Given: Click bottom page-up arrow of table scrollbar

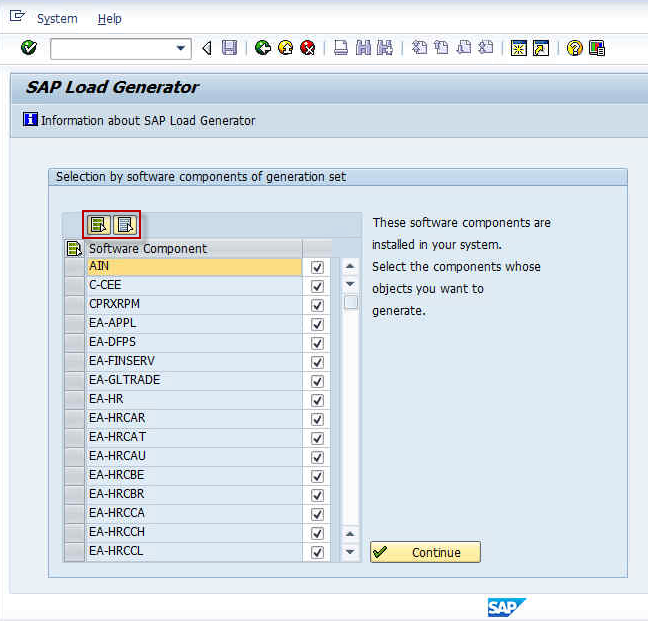Looking at the screenshot, I should 350,534.
